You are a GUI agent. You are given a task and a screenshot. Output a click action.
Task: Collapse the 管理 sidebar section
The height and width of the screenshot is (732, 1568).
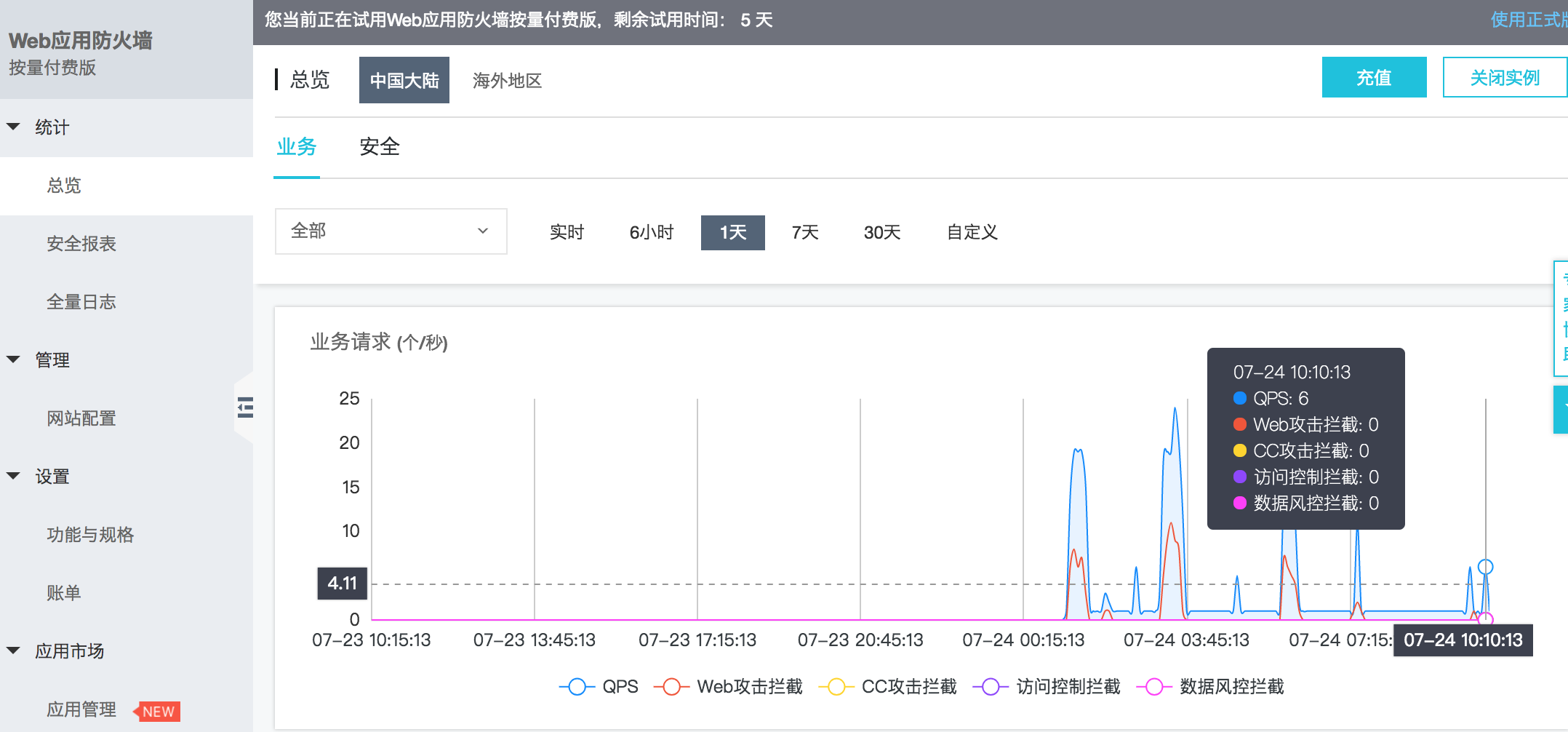coord(51,360)
